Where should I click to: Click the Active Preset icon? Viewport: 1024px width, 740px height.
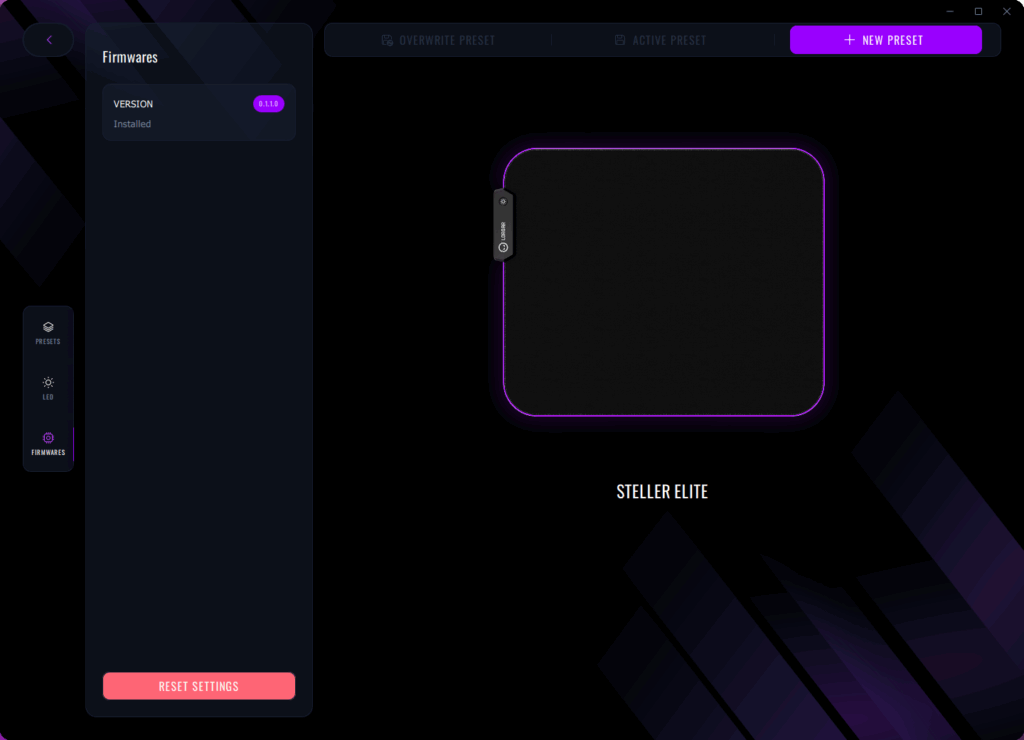[620, 40]
